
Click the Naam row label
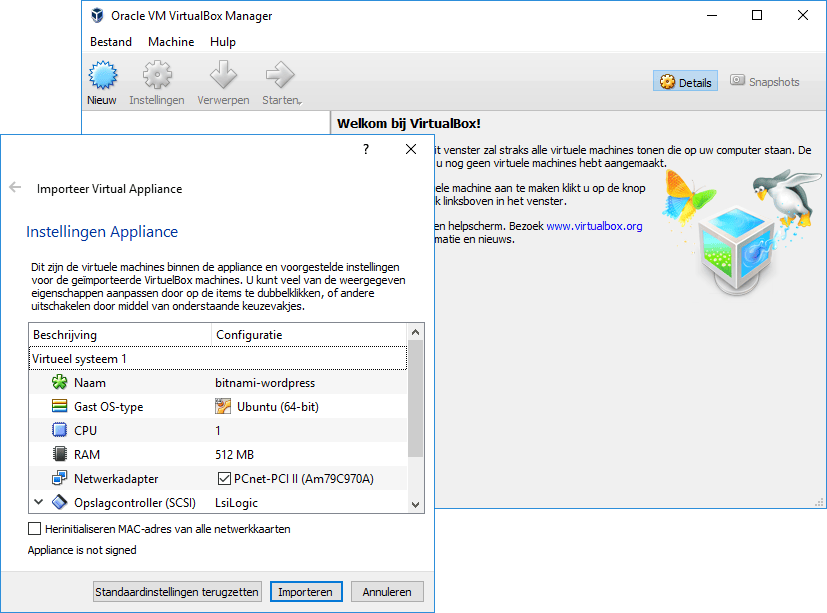tap(90, 382)
